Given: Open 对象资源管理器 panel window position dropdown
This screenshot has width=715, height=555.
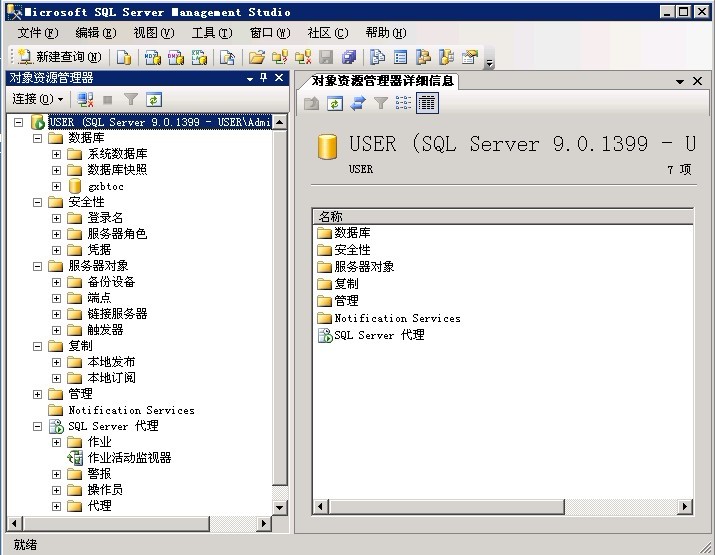Looking at the screenshot, I should coord(250,79).
